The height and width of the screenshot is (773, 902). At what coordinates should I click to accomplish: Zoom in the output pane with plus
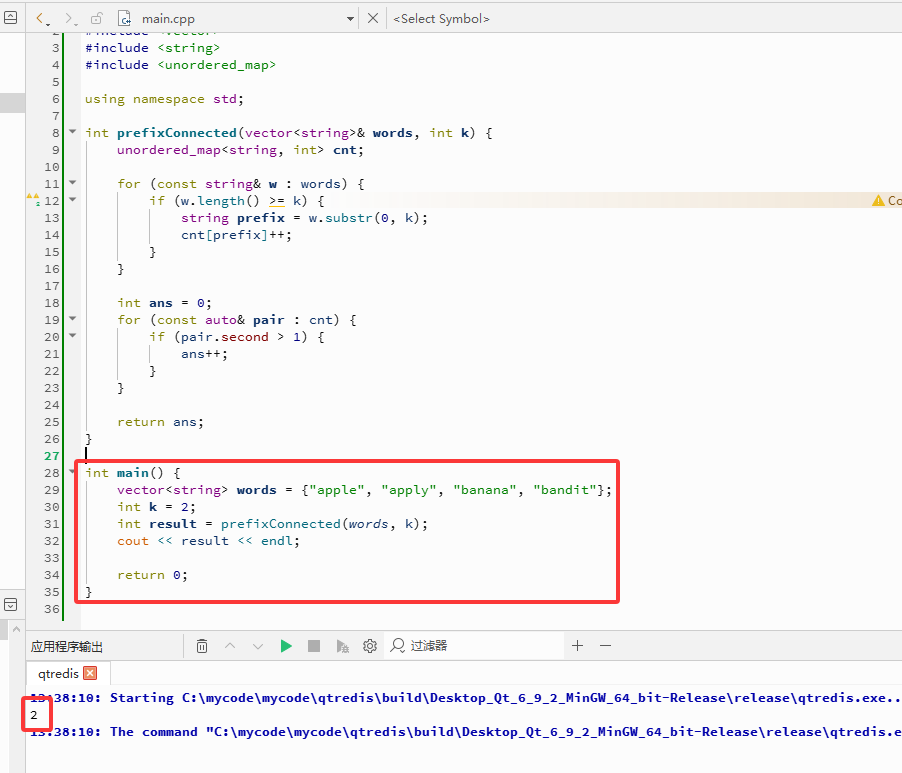click(x=578, y=646)
